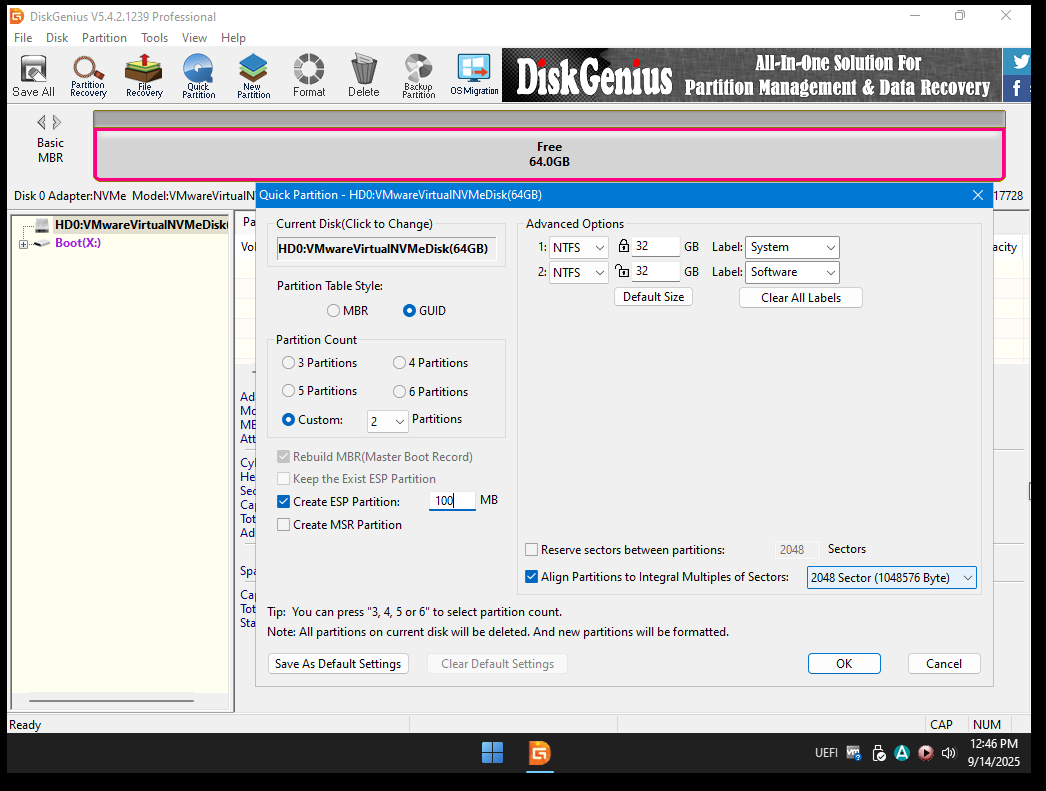This screenshot has width=1046, height=791.
Task: Open the Tools menu
Action: coord(154,38)
